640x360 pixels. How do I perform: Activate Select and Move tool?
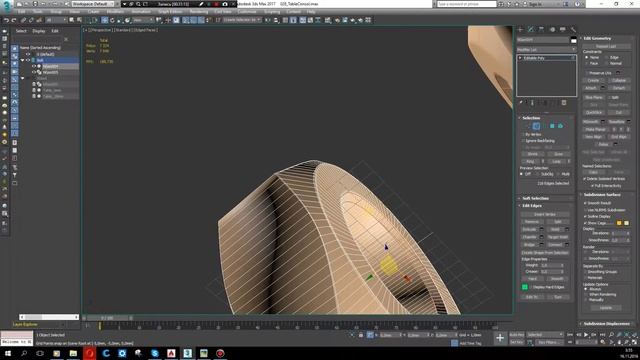pos(105,20)
